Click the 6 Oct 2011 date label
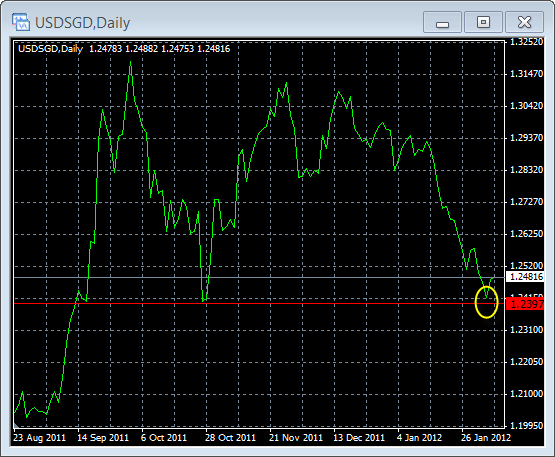The image size is (555, 457). (x=164, y=438)
